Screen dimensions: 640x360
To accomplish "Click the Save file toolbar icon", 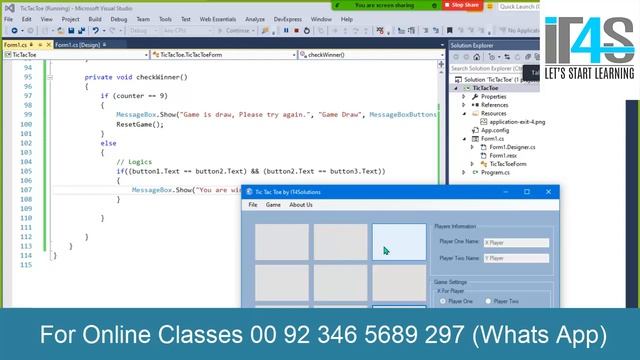I will tap(71, 31).
